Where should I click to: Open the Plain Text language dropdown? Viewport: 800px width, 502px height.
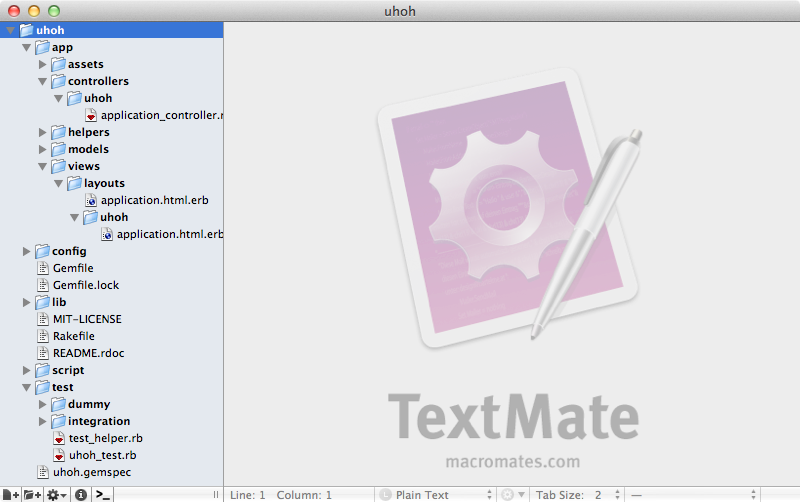click(x=436, y=495)
